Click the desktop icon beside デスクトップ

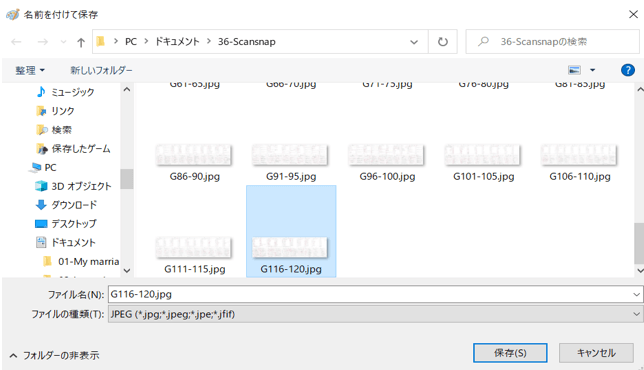tap(41, 224)
